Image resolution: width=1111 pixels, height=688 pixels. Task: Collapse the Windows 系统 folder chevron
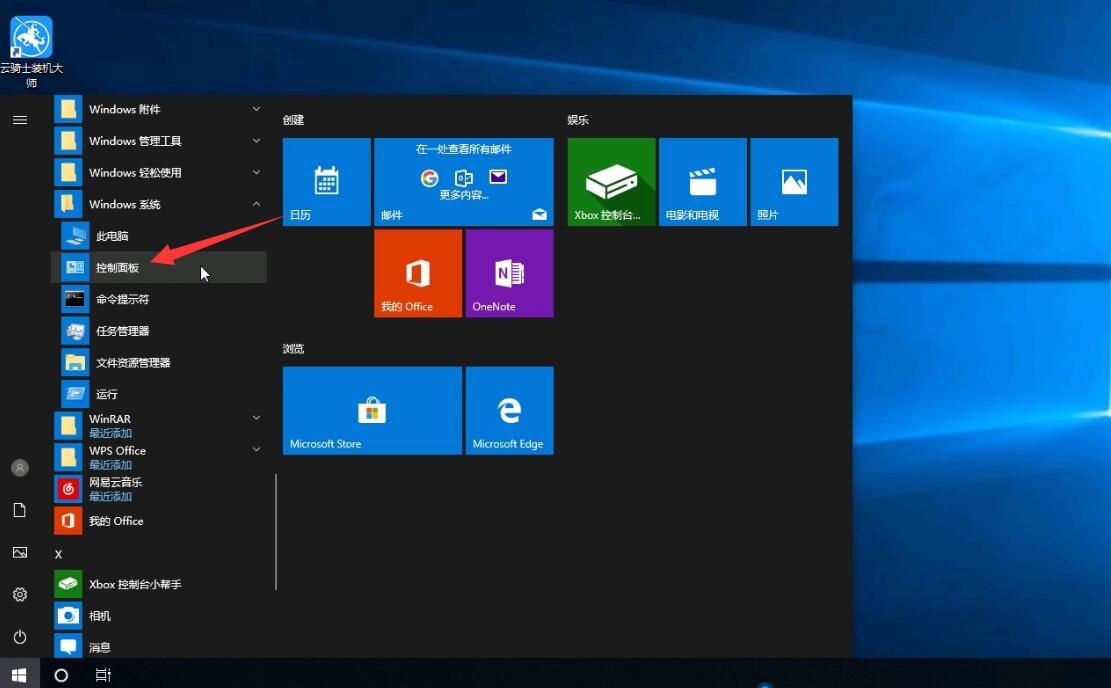pos(256,204)
